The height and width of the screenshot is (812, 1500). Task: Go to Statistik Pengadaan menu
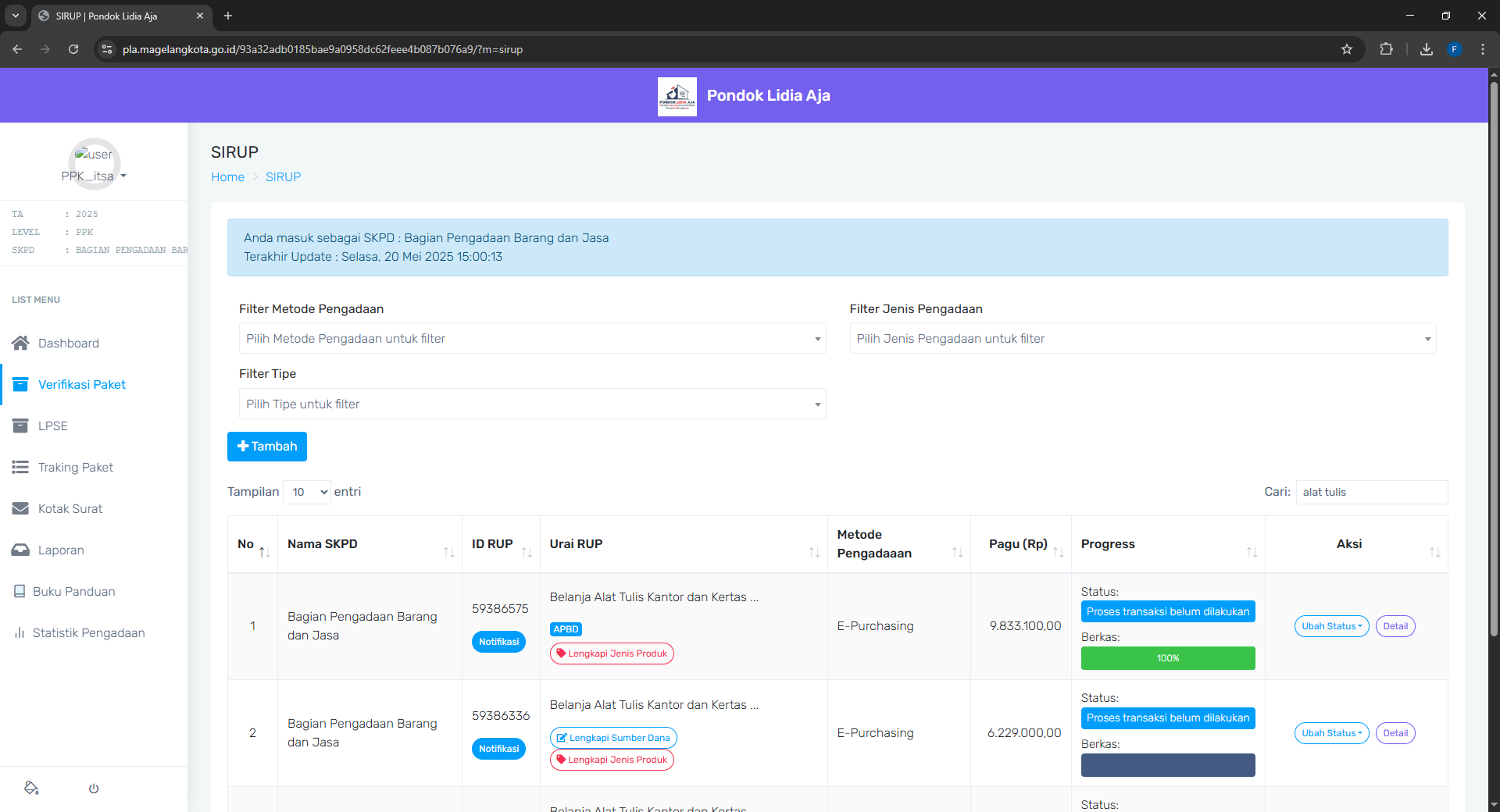click(x=88, y=632)
